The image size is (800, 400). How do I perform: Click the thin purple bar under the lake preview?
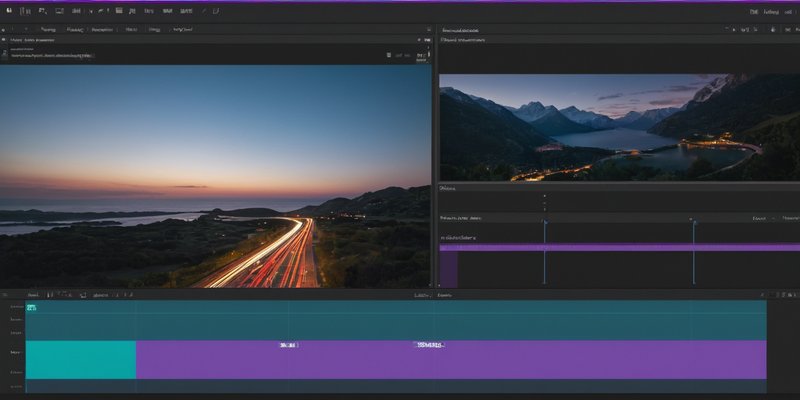coord(619,247)
